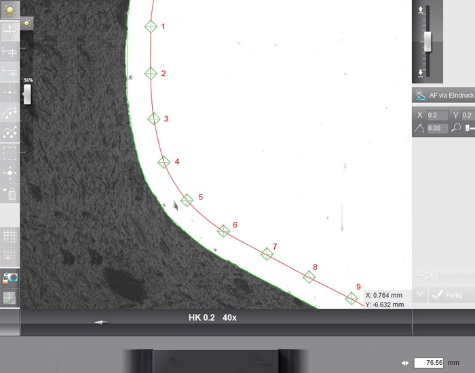Click the white arrow in bottom bar
Screen dimensions: 475x373
coord(101,322)
